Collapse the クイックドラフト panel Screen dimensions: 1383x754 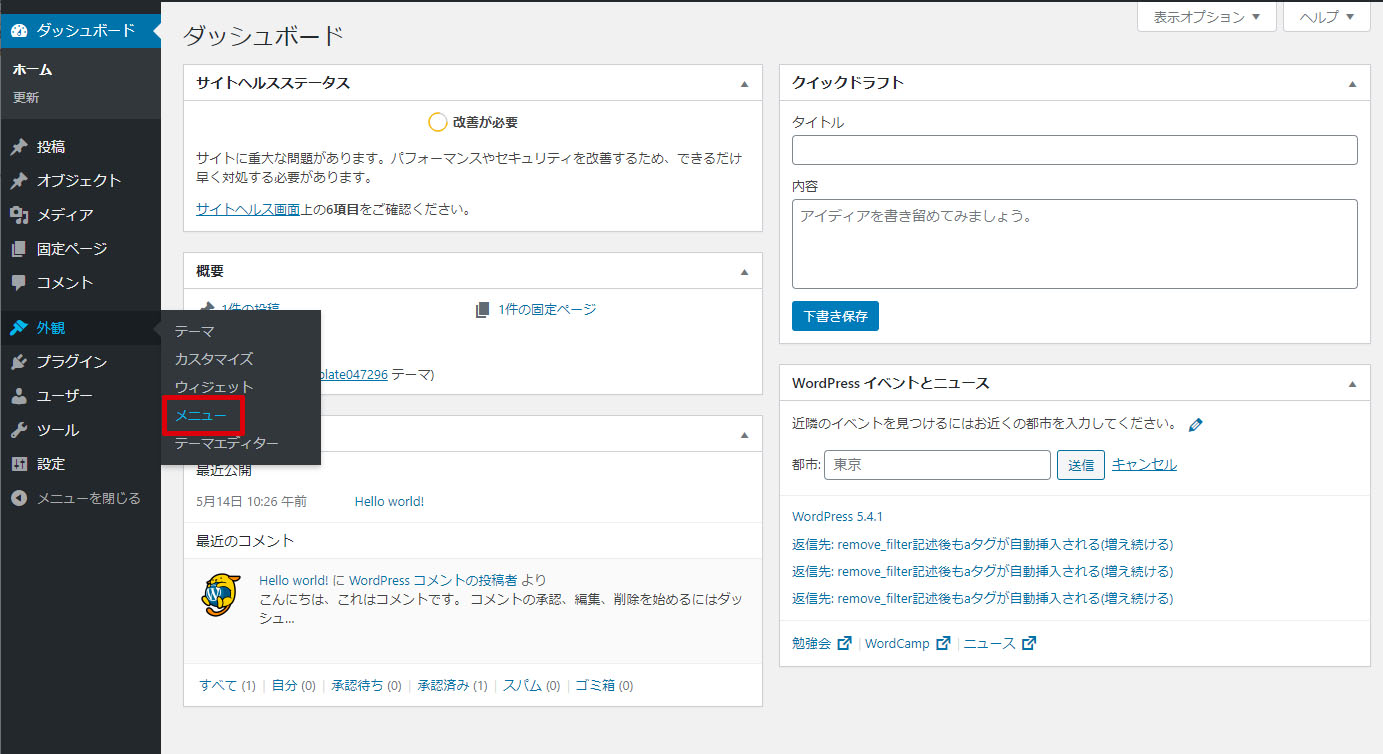click(1352, 84)
